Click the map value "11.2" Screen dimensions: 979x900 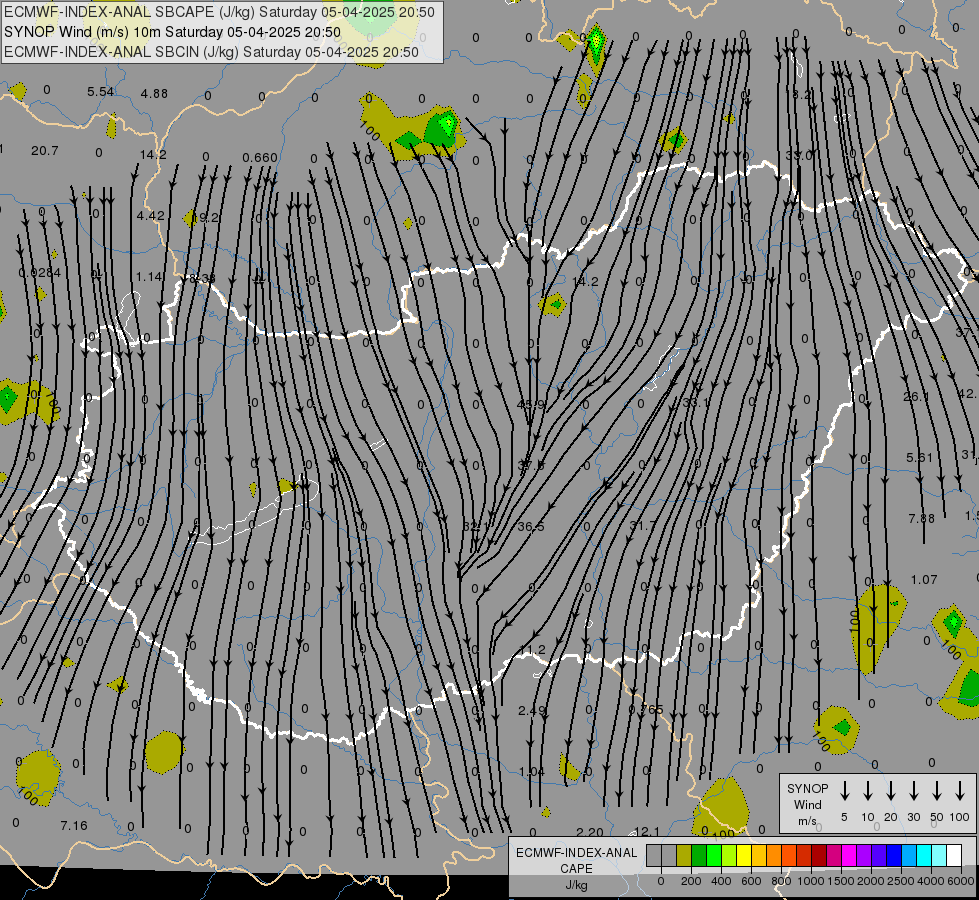click(532, 650)
